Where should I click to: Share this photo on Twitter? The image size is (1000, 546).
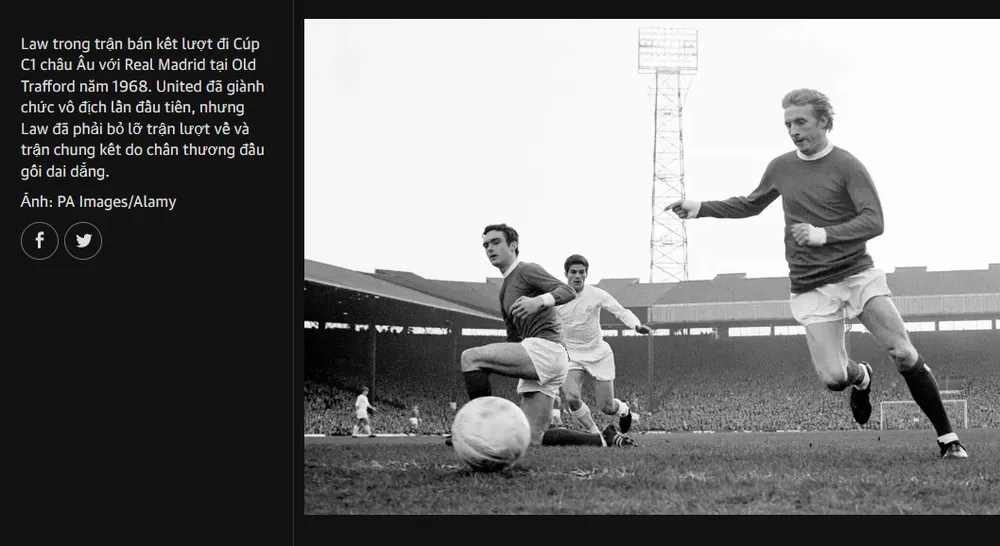[83, 241]
